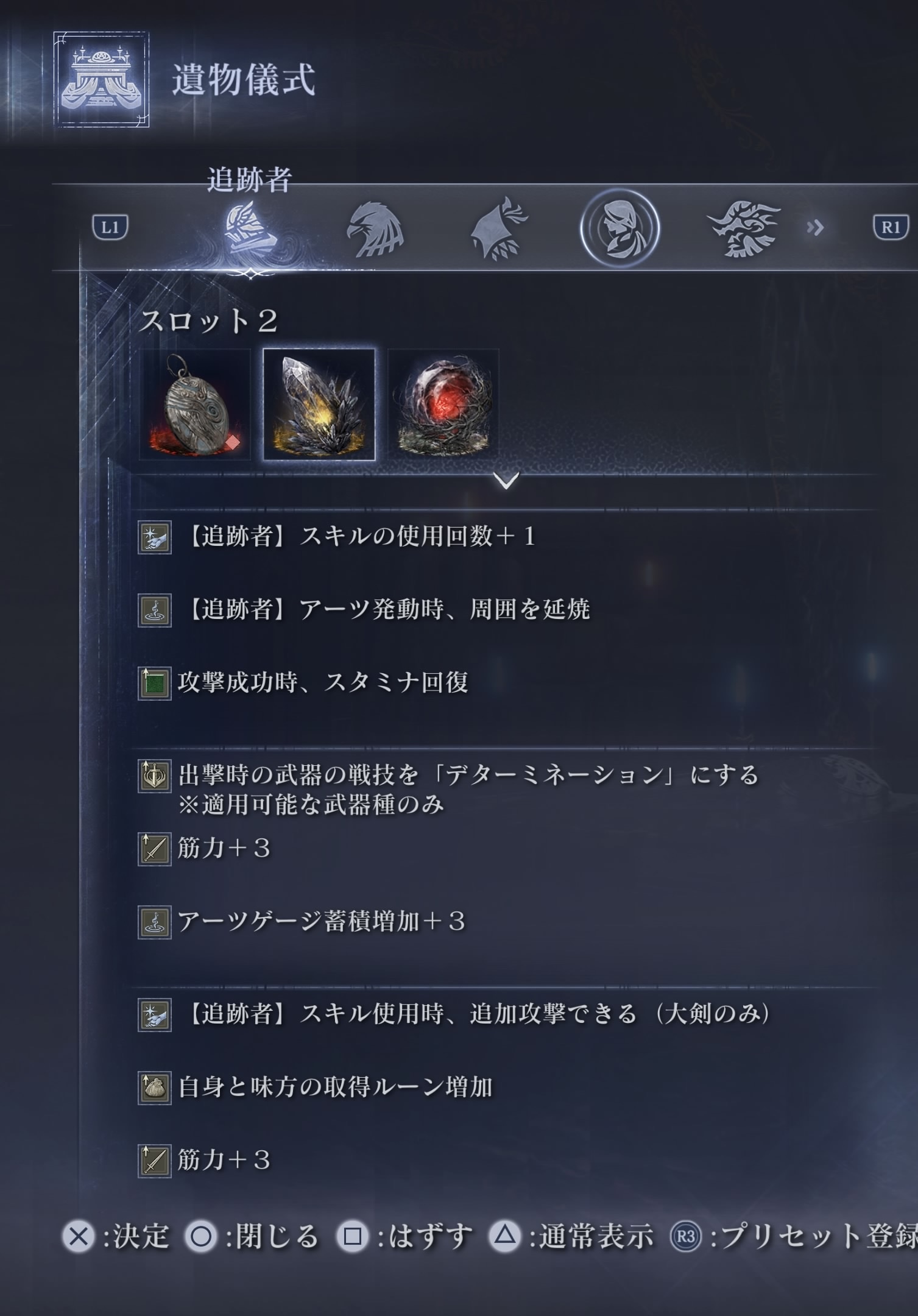Click はずす remove relic prompt
Image resolution: width=918 pixels, height=1316 pixels.
[x=404, y=1236]
